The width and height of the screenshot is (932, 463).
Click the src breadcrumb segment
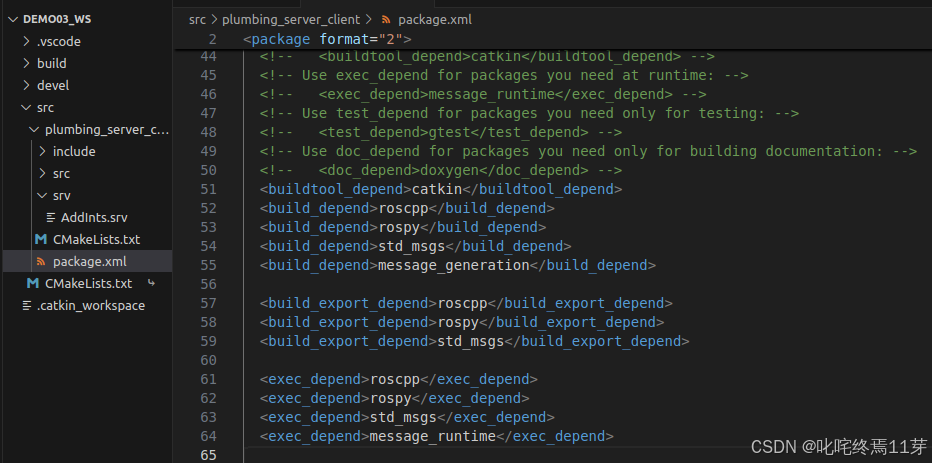click(197, 20)
